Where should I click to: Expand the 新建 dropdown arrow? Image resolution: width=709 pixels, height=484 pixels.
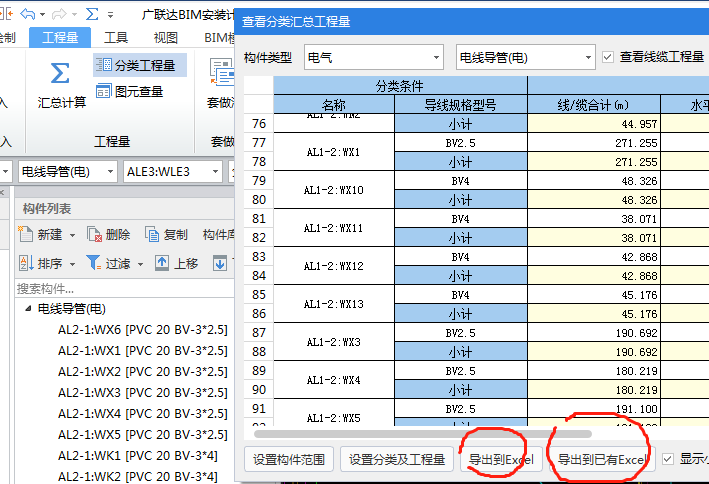click(x=72, y=235)
